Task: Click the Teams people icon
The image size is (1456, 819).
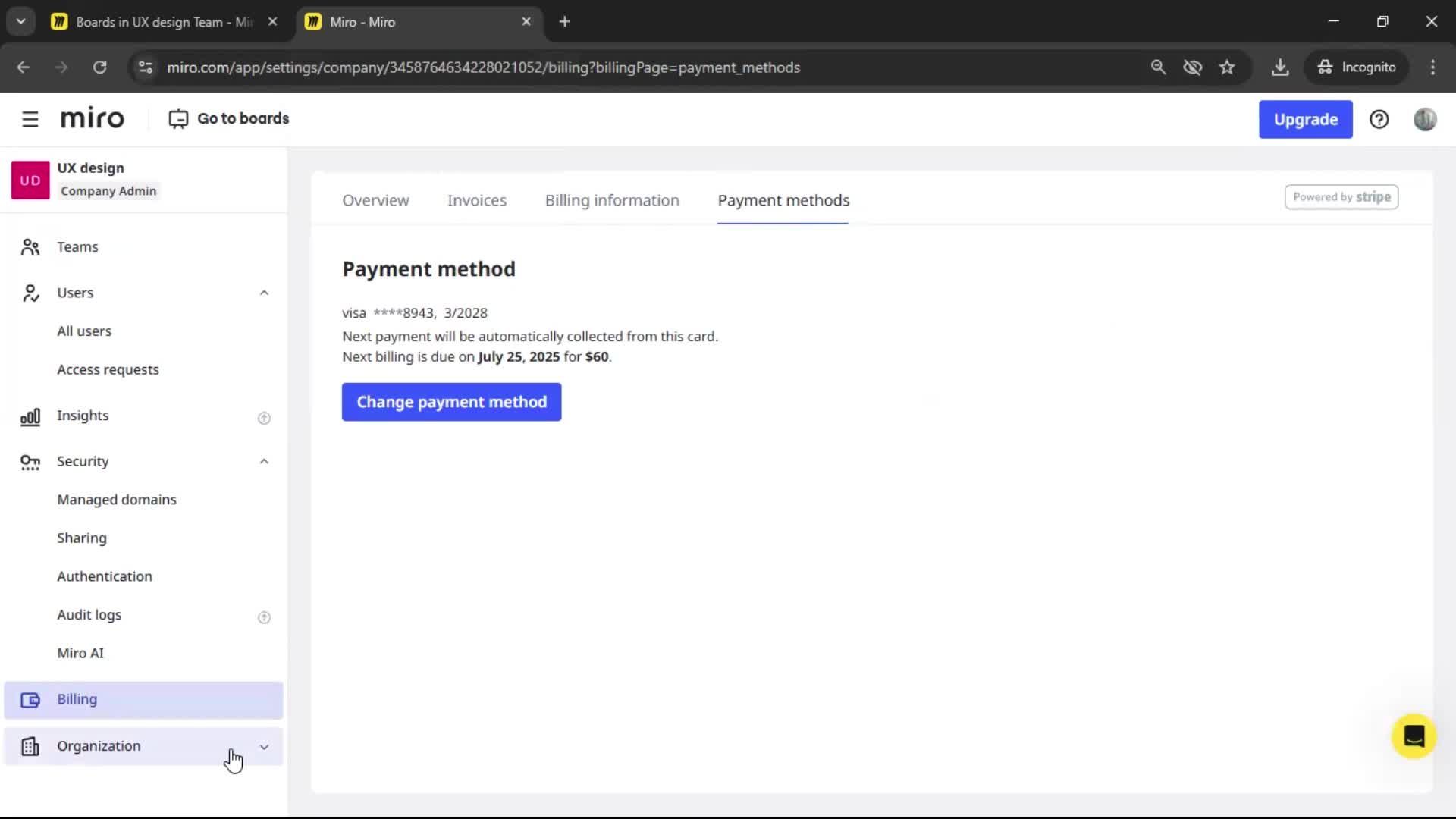Action: pos(30,246)
